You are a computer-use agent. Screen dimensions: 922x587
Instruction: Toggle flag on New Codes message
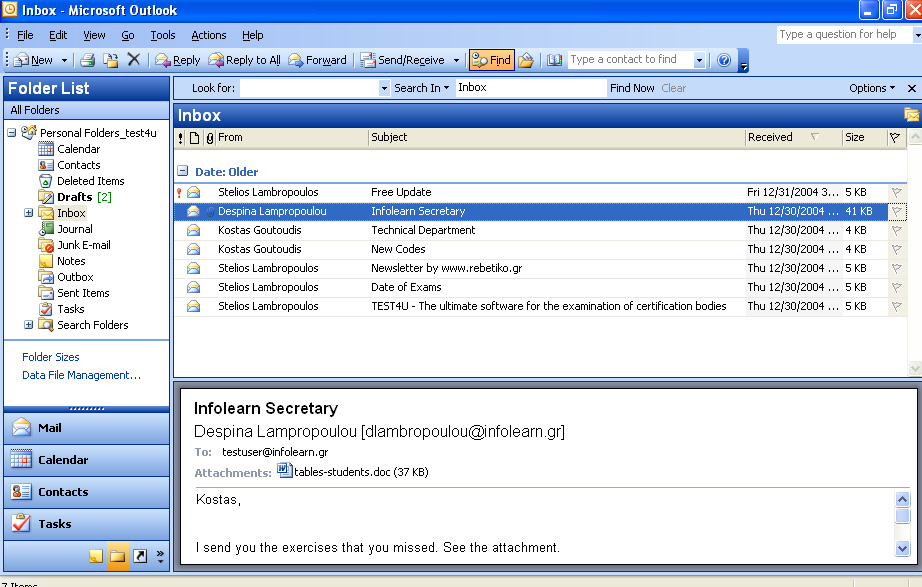tap(896, 249)
